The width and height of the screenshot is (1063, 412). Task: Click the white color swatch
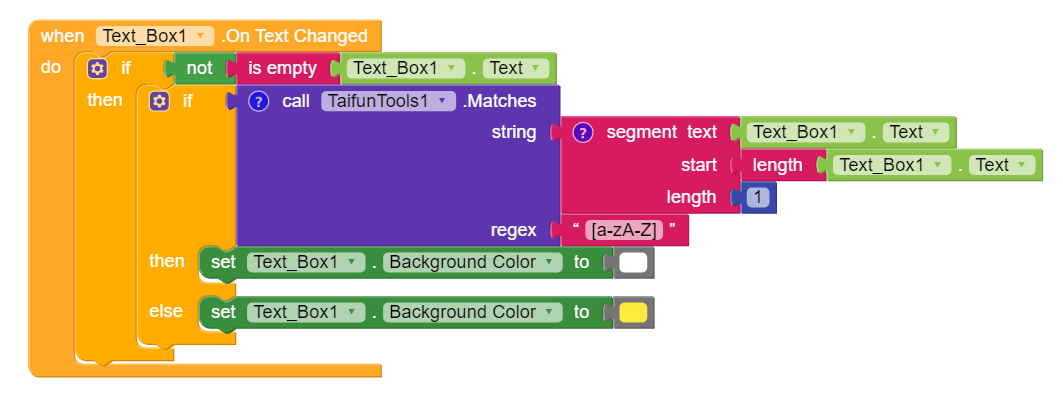click(x=634, y=264)
